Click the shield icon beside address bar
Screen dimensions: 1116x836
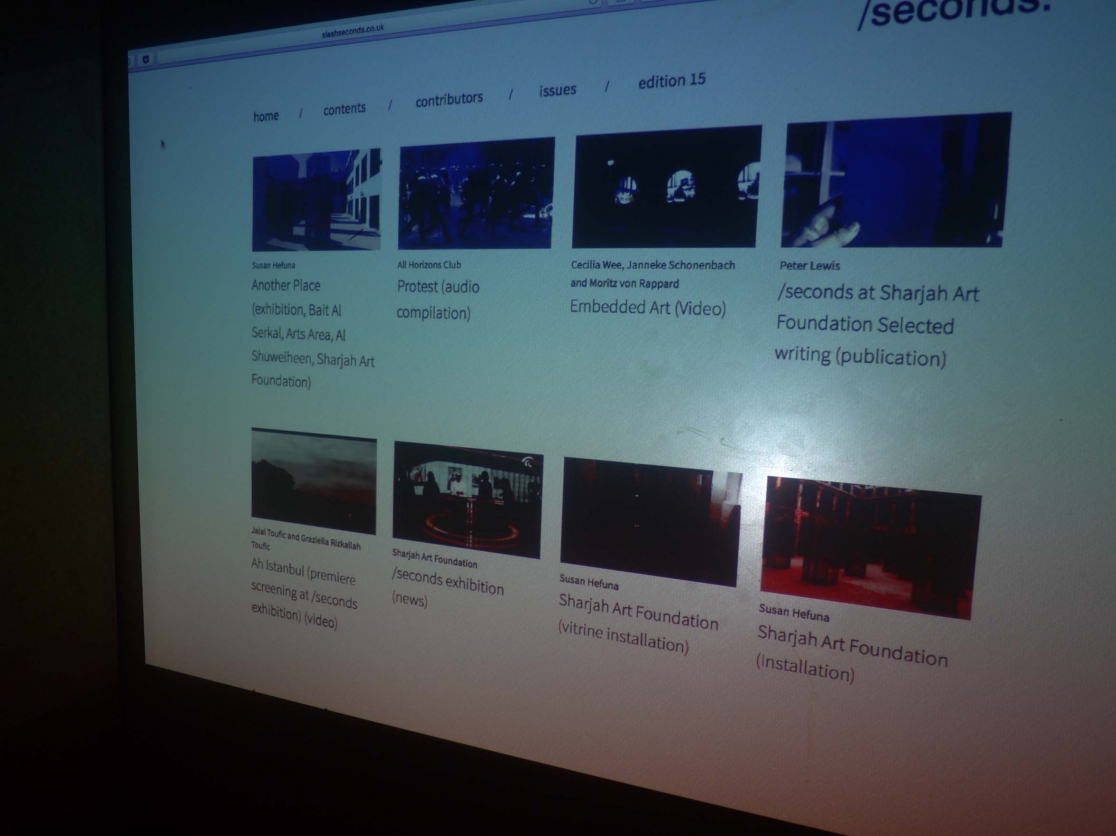click(145, 59)
